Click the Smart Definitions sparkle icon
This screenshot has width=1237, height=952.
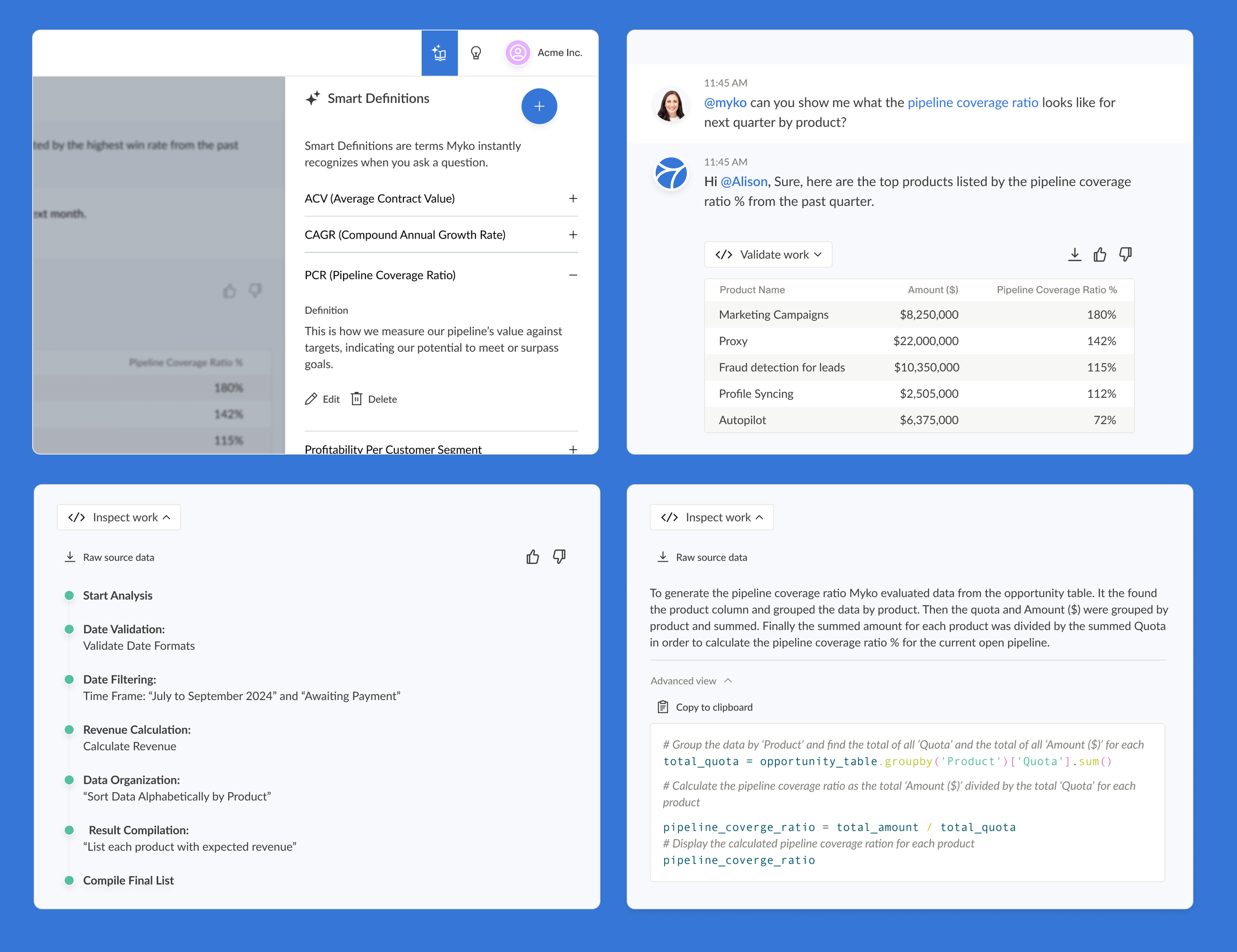(313, 98)
